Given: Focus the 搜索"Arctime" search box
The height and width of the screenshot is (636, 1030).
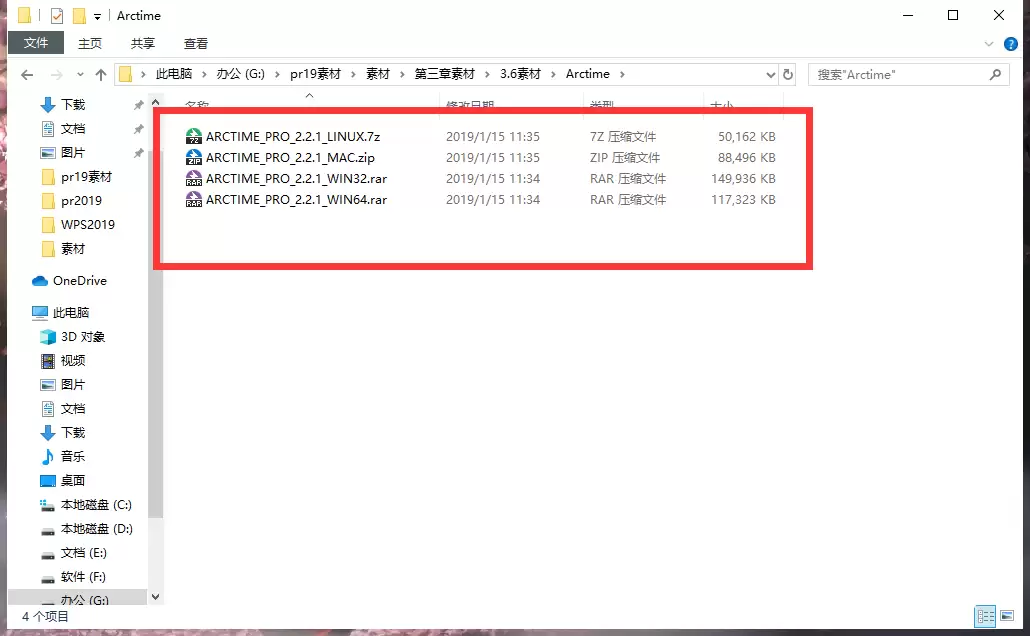Looking at the screenshot, I should click(x=909, y=75).
